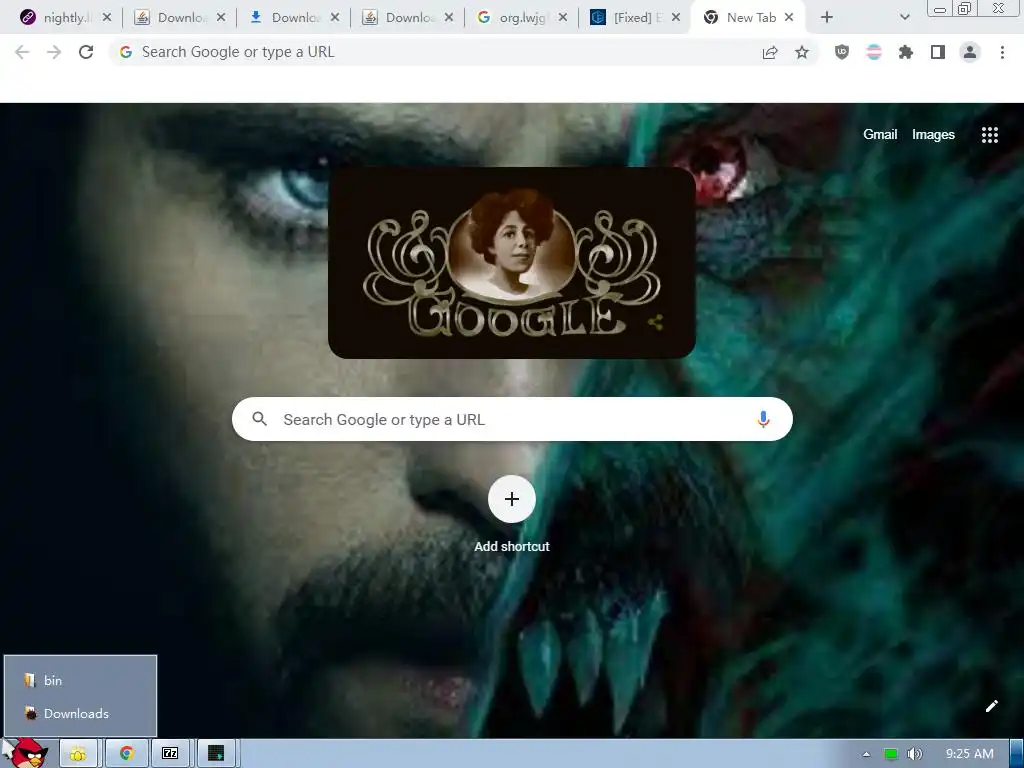Open the Extensions puzzle piece menu
The height and width of the screenshot is (768, 1024).
click(x=906, y=52)
